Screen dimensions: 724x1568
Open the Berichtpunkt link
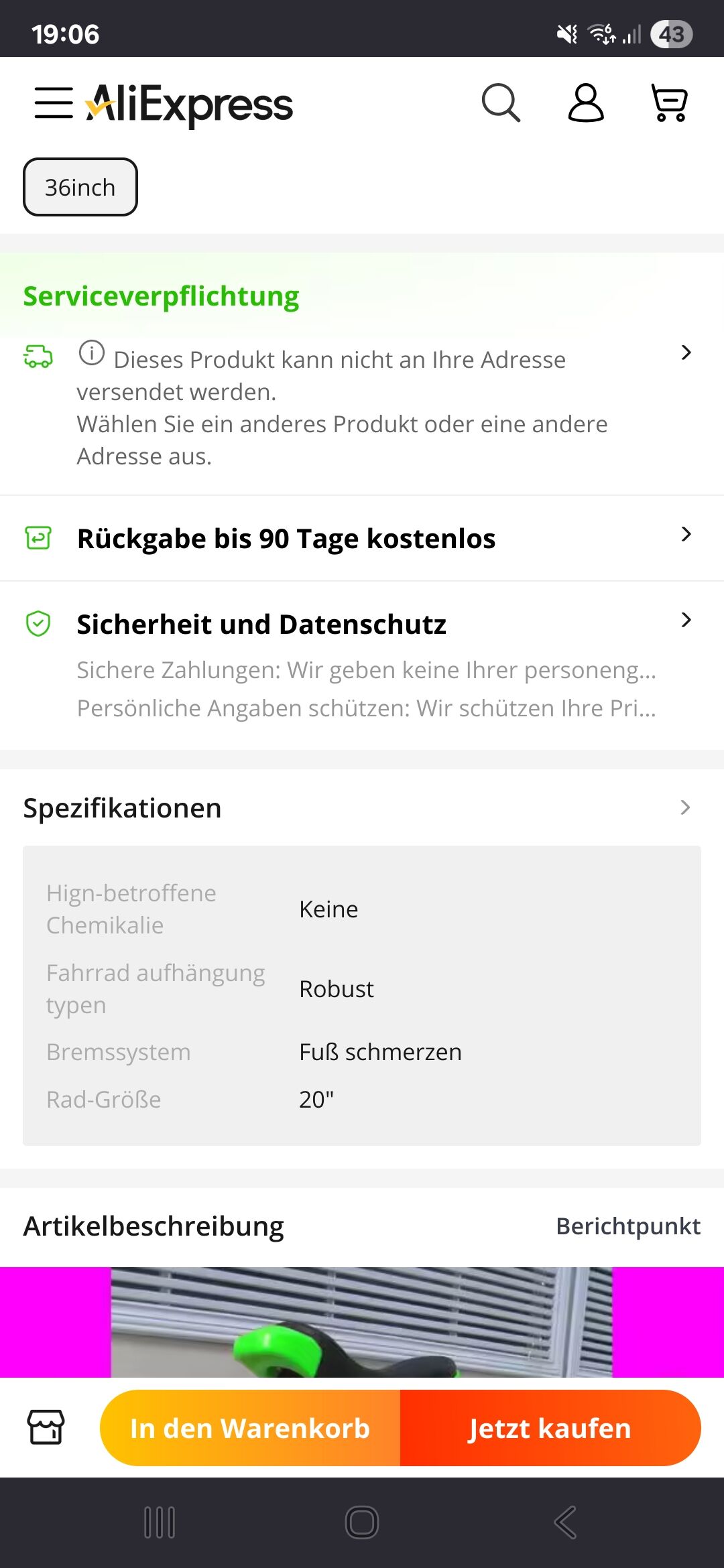tap(628, 1226)
